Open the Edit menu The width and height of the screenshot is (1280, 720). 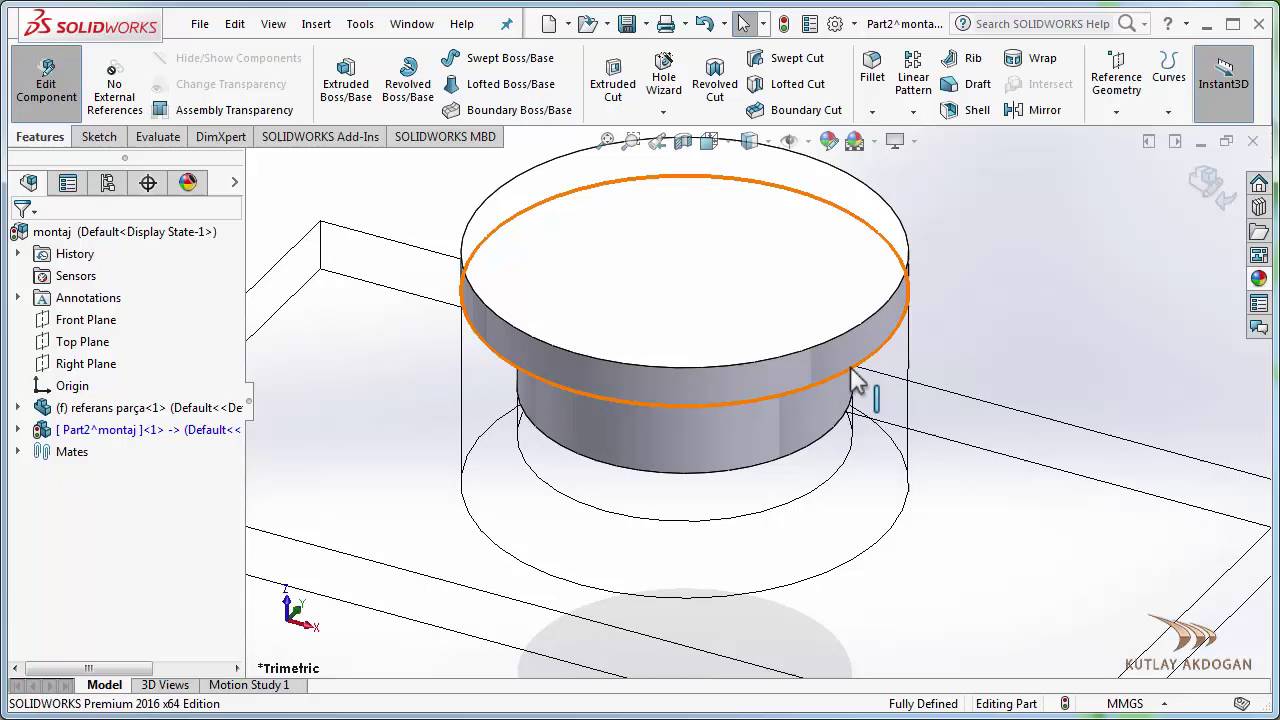click(x=235, y=24)
